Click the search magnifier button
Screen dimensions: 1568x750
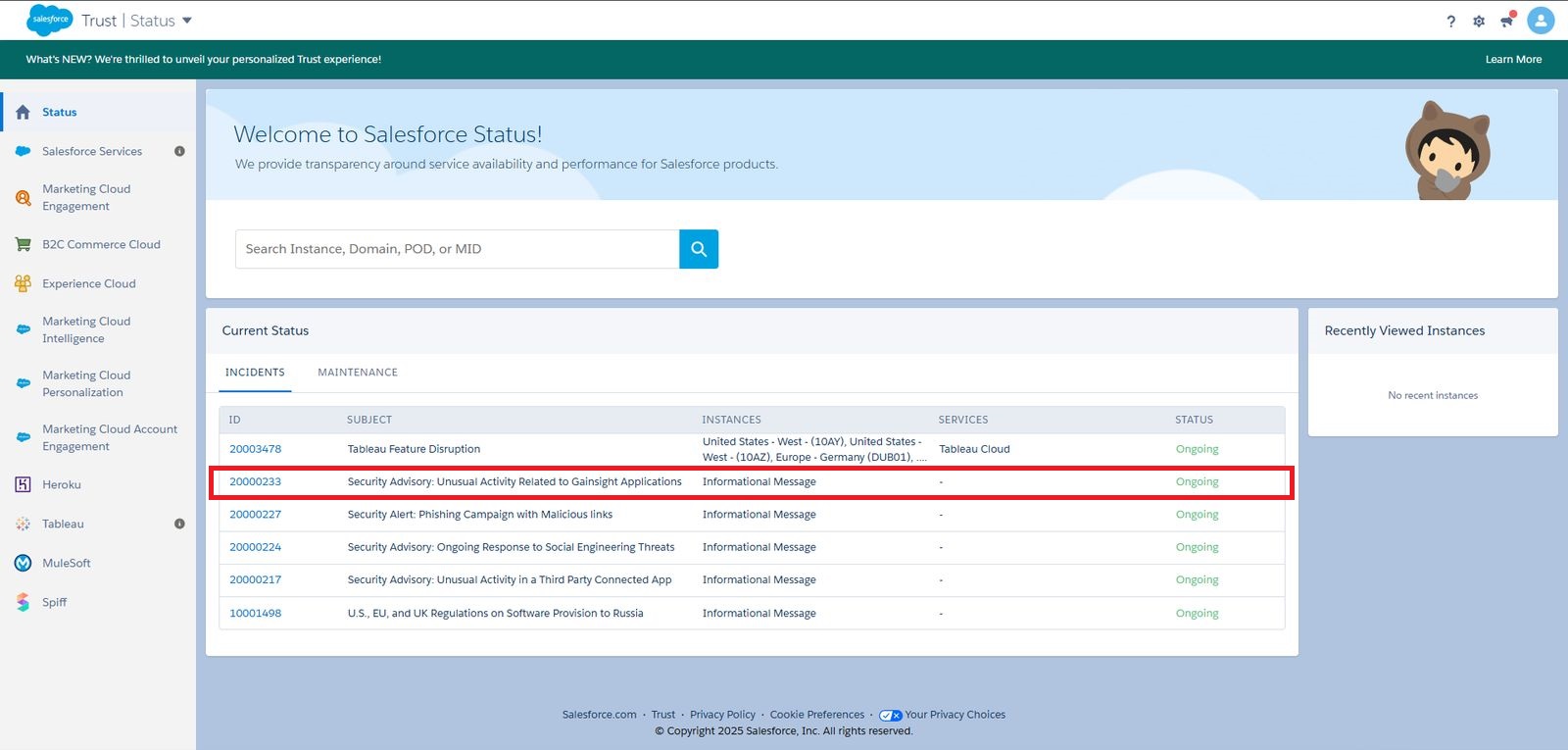pos(698,249)
